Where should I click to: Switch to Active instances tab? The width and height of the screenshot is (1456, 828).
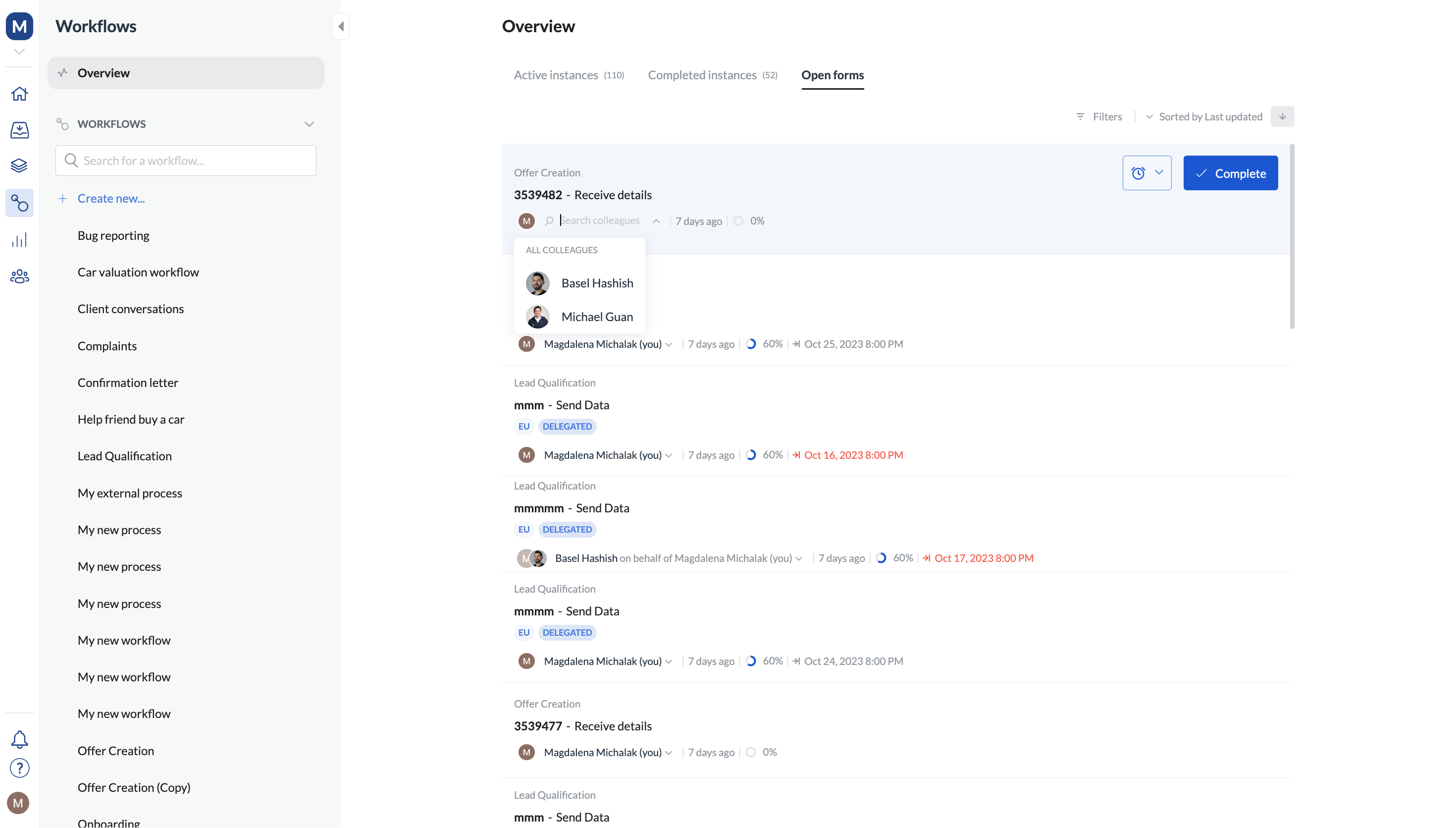pyautogui.click(x=569, y=75)
